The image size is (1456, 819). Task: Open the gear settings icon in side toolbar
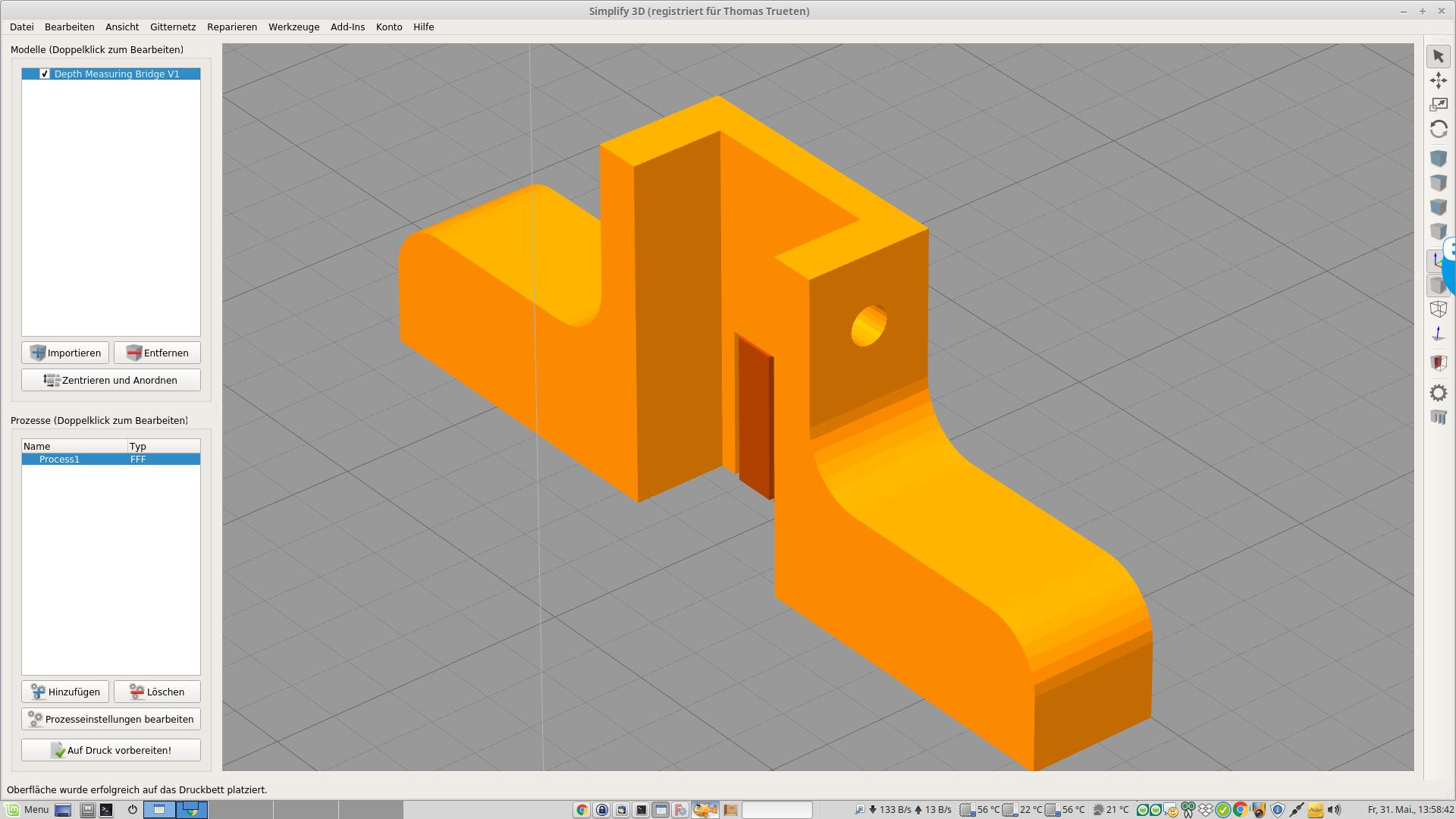coord(1438,393)
